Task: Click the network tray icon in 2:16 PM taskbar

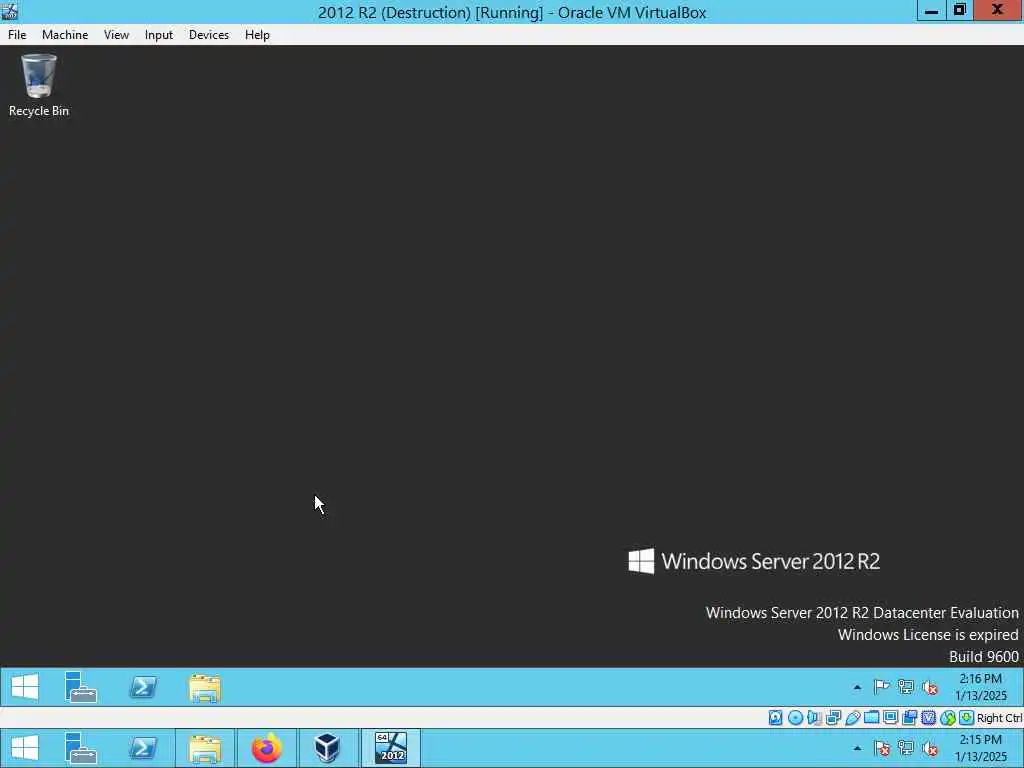Action: 906,687
